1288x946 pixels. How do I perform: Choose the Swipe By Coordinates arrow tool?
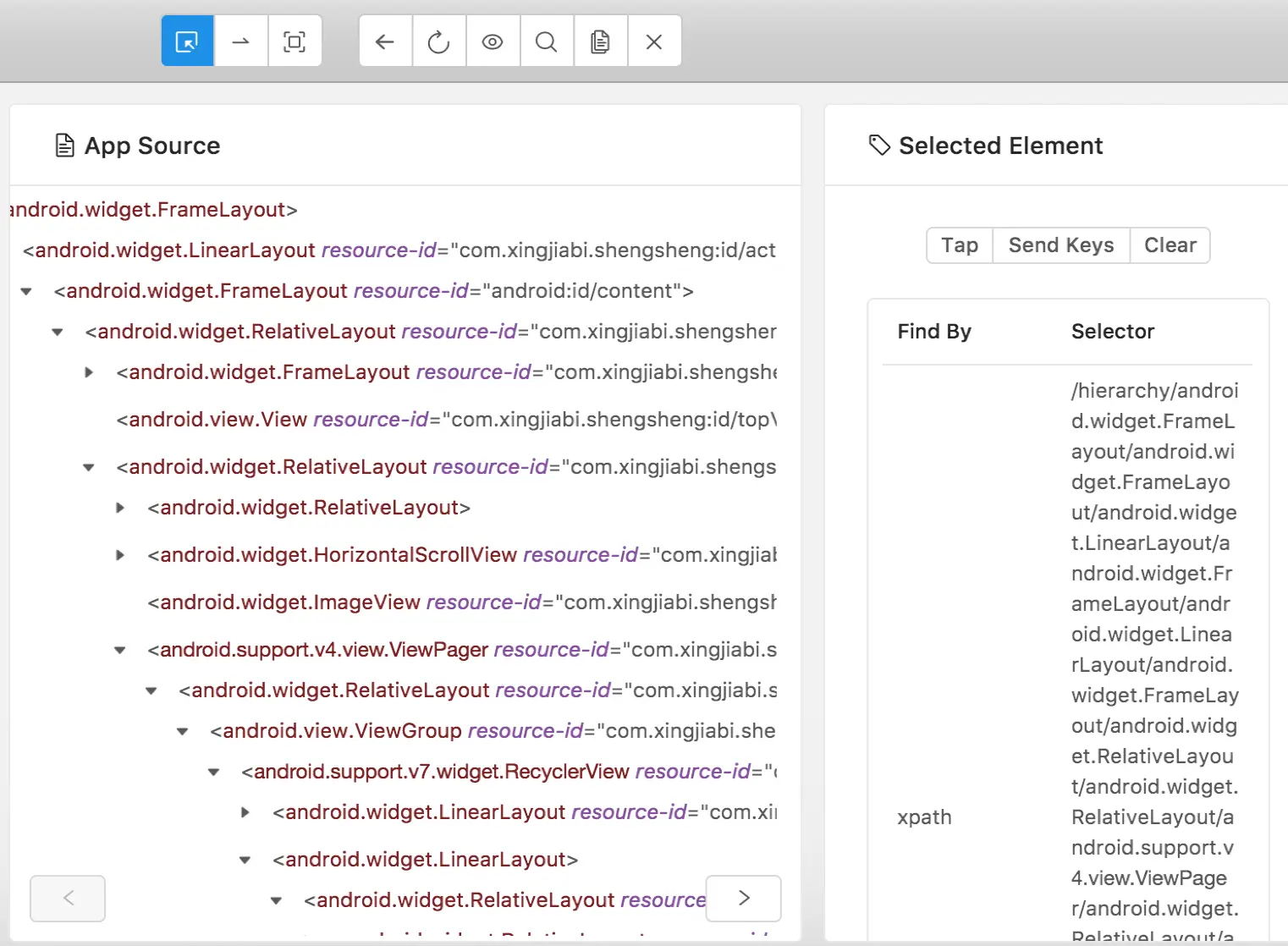(x=241, y=41)
